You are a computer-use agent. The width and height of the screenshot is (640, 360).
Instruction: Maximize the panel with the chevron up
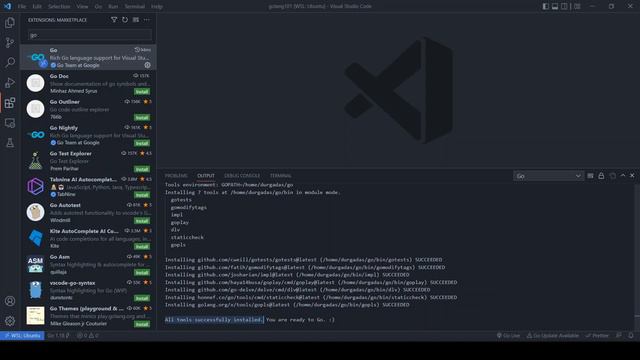click(x=623, y=176)
